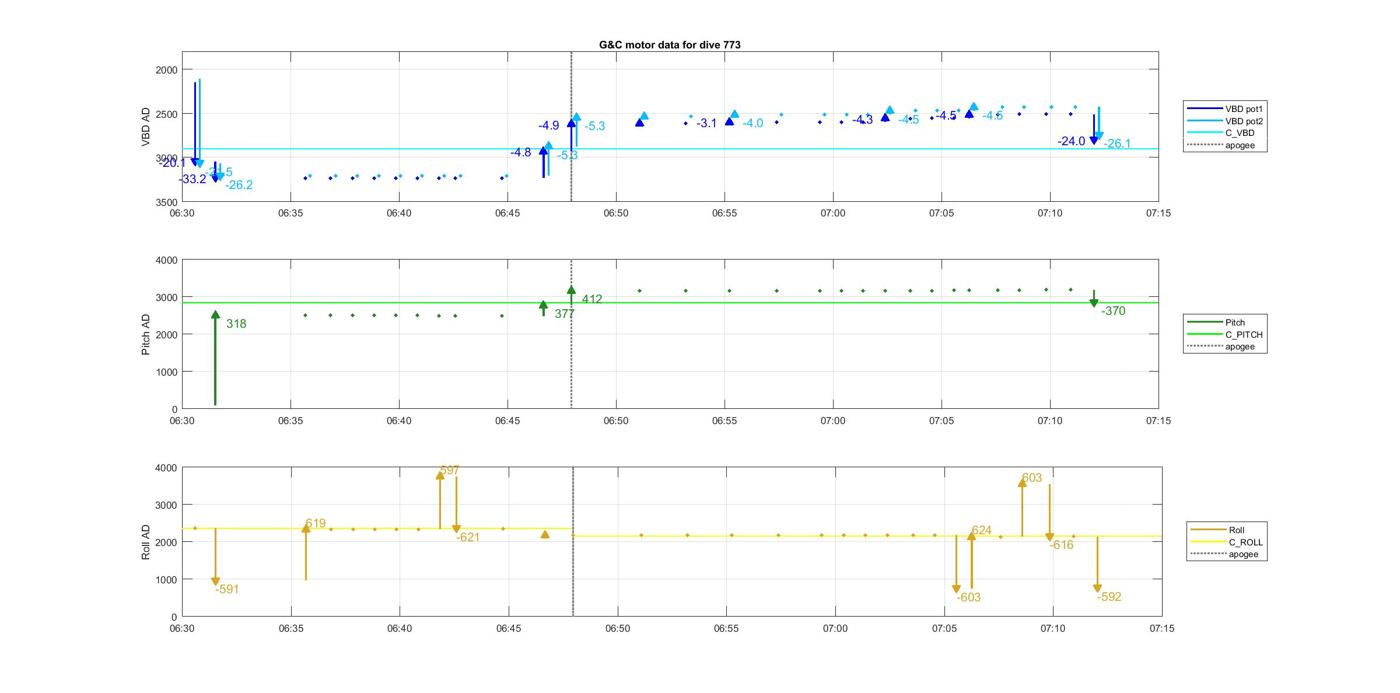
Task: Click the '-26.1' data label in VBD plot
Action: (x=1117, y=144)
